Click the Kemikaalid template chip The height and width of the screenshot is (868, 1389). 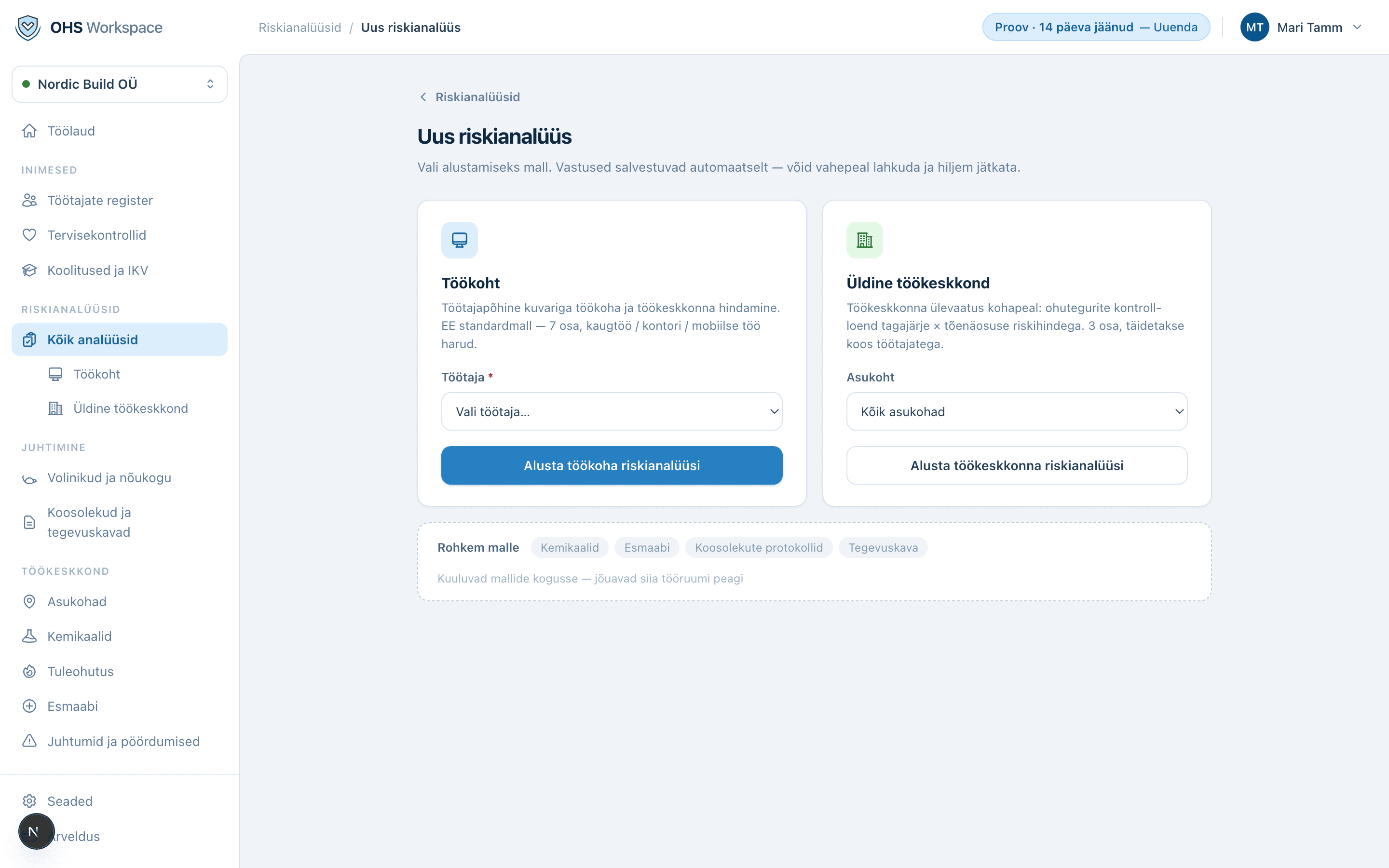coord(570,548)
